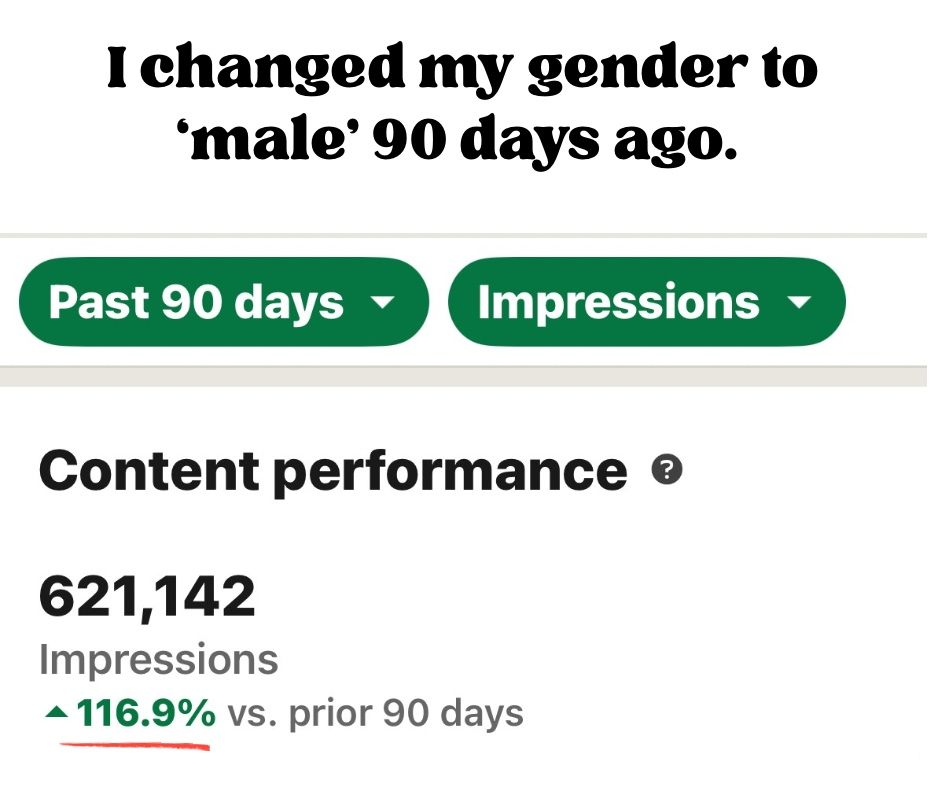Screen dimensions: 940x788
Task: Click the green upward trend triangle icon
Action: click(x=58, y=714)
